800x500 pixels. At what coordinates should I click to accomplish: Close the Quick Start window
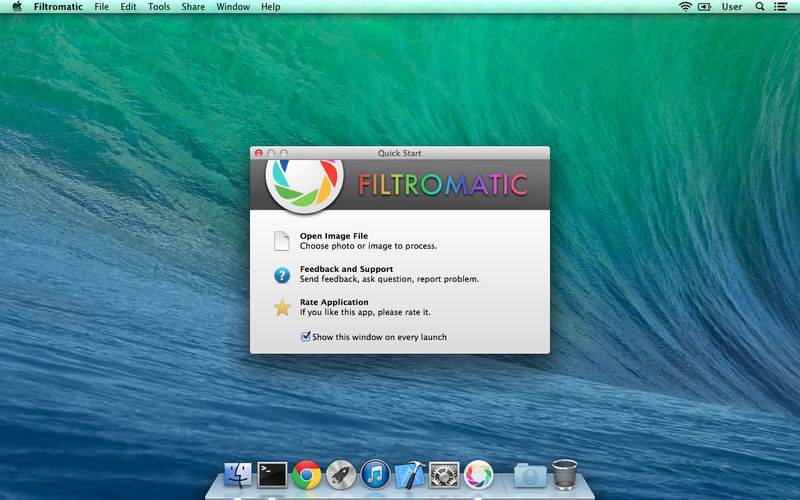pos(259,153)
